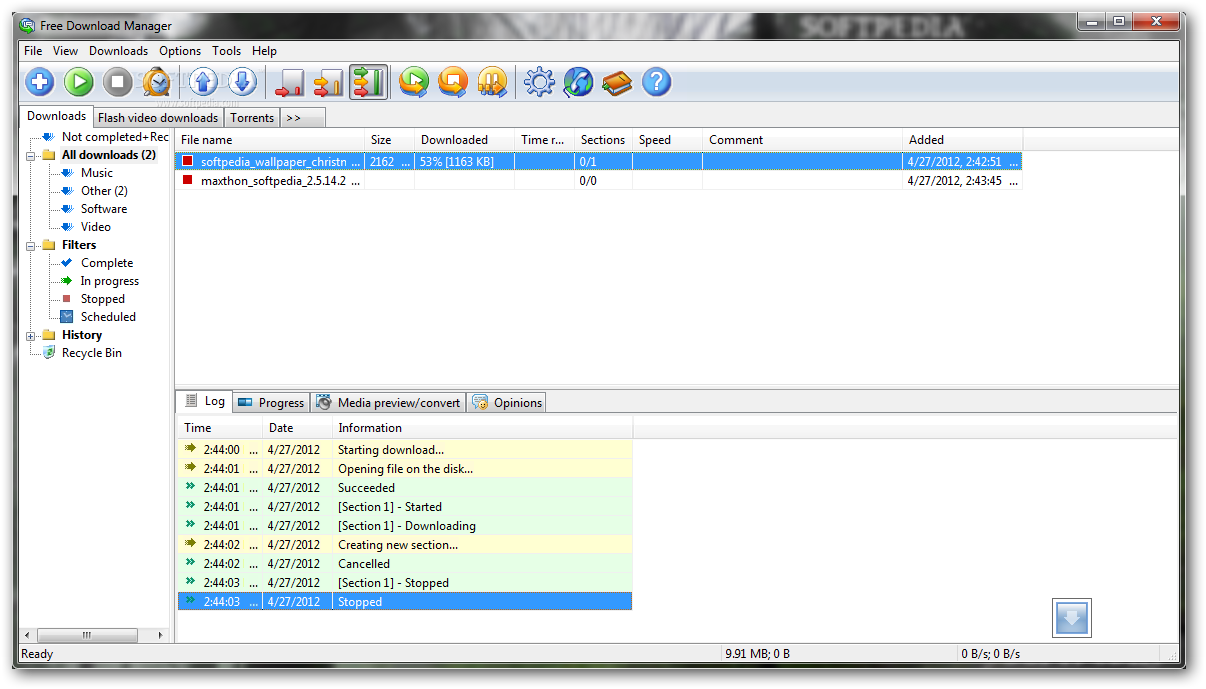
Task: Filter downloads by Complete
Action: tap(107, 263)
